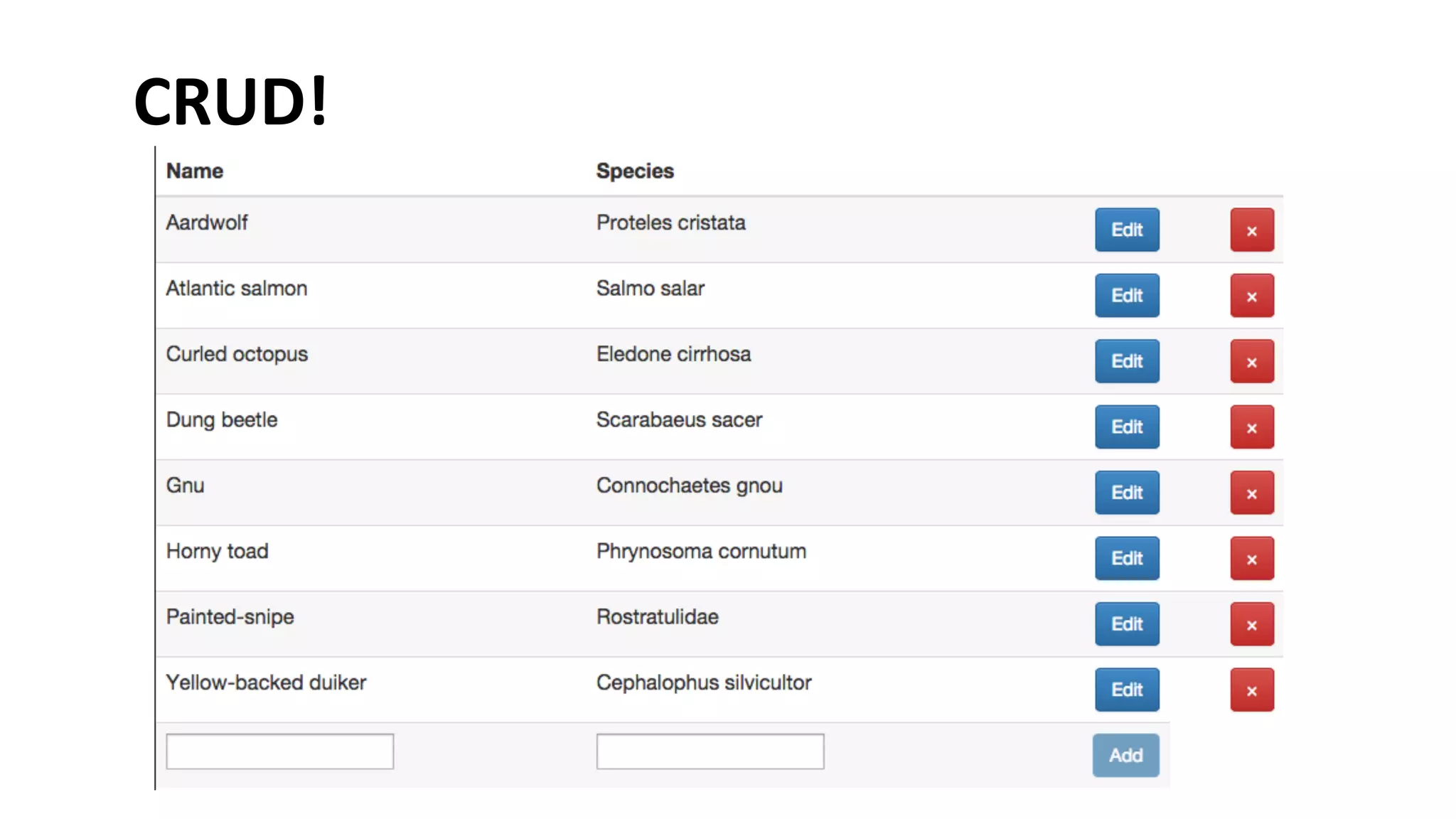Focus the new Species input field
1456x819 pixels.
coord(710,751)
